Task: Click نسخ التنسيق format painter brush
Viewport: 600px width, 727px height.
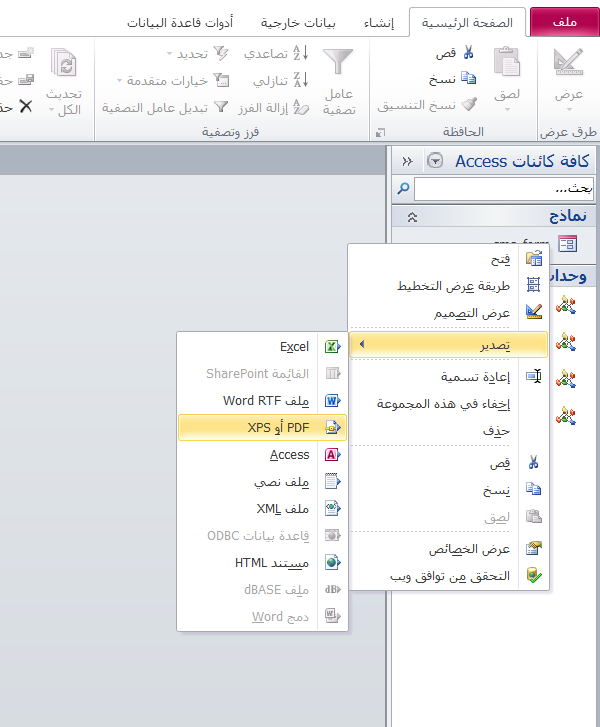Action: [x=469, y=104]
